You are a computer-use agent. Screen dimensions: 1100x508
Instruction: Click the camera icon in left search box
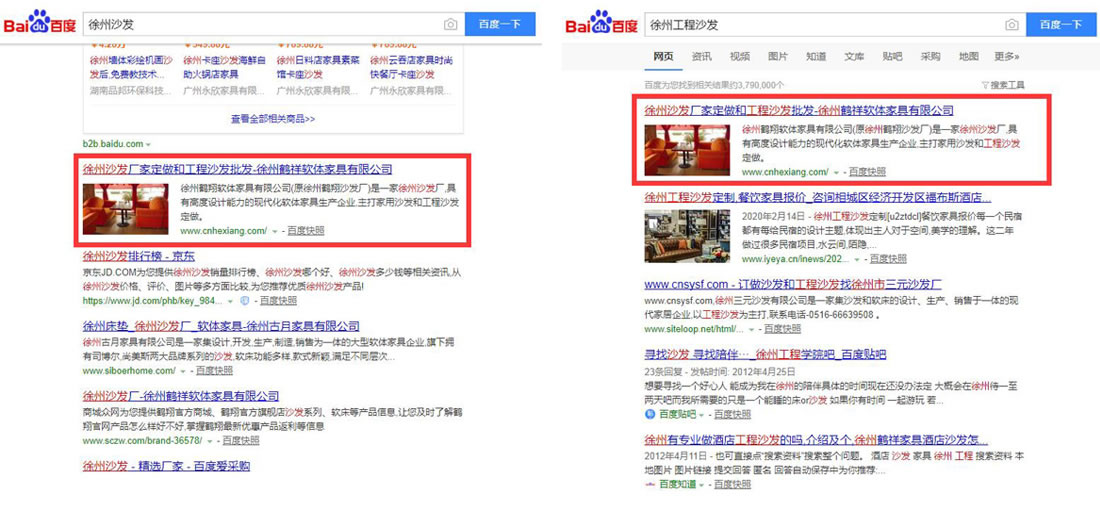pyautogui.click(x=450, y=25)
